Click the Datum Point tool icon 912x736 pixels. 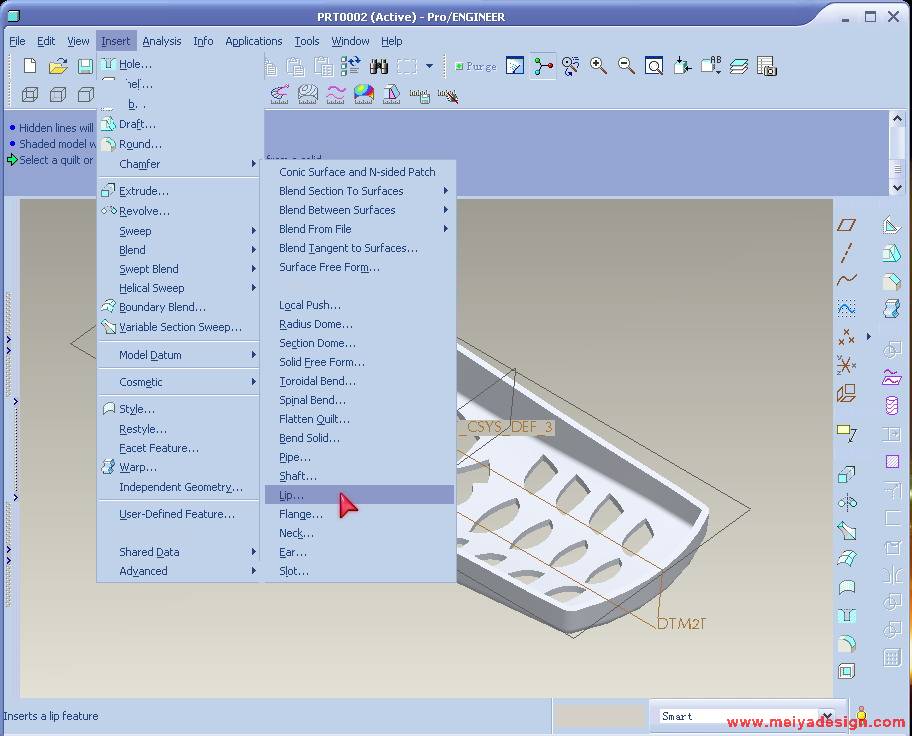click(x=847, y=337)
